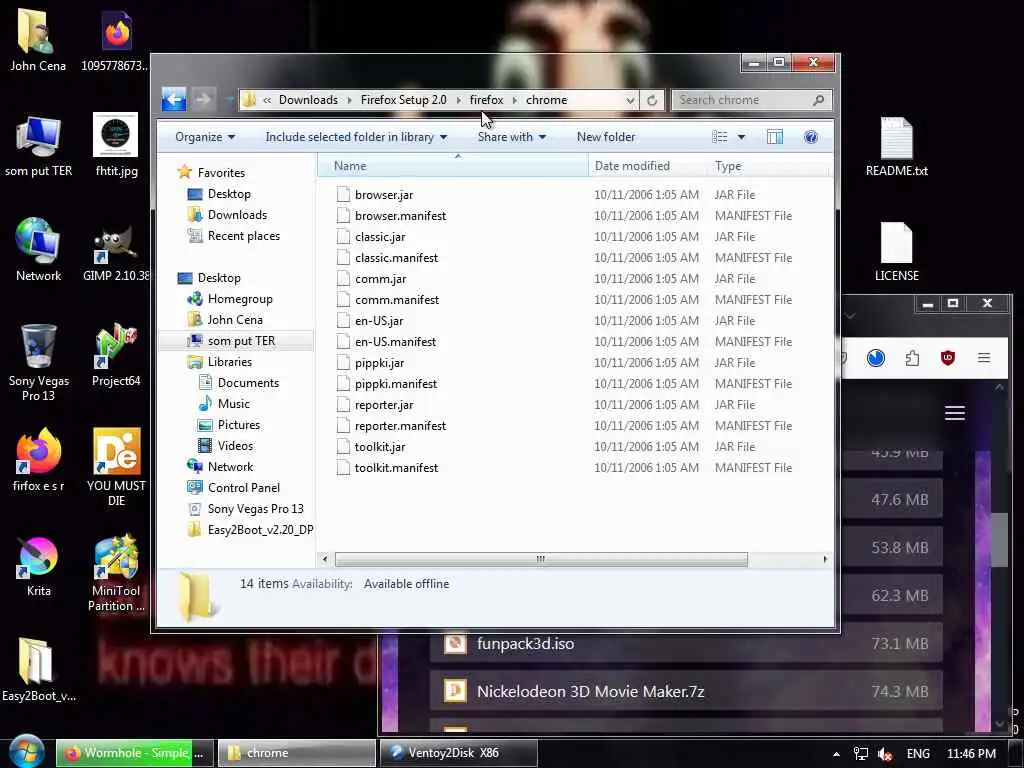
Task: Select the classic.jar file
Action: point(380,236)
